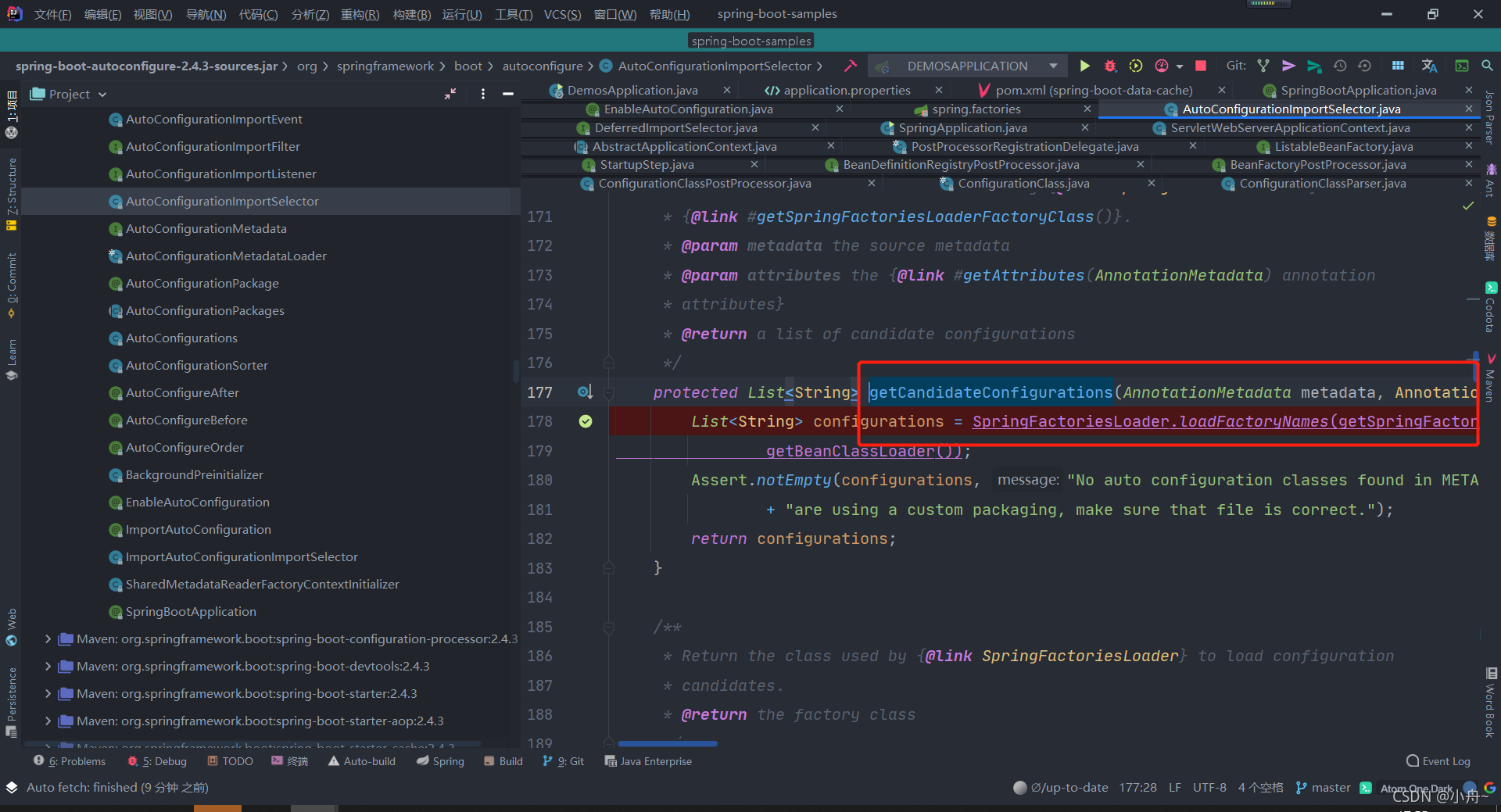
Task: Collapse the Project panel with the minus icon
Action: point(508,94)
